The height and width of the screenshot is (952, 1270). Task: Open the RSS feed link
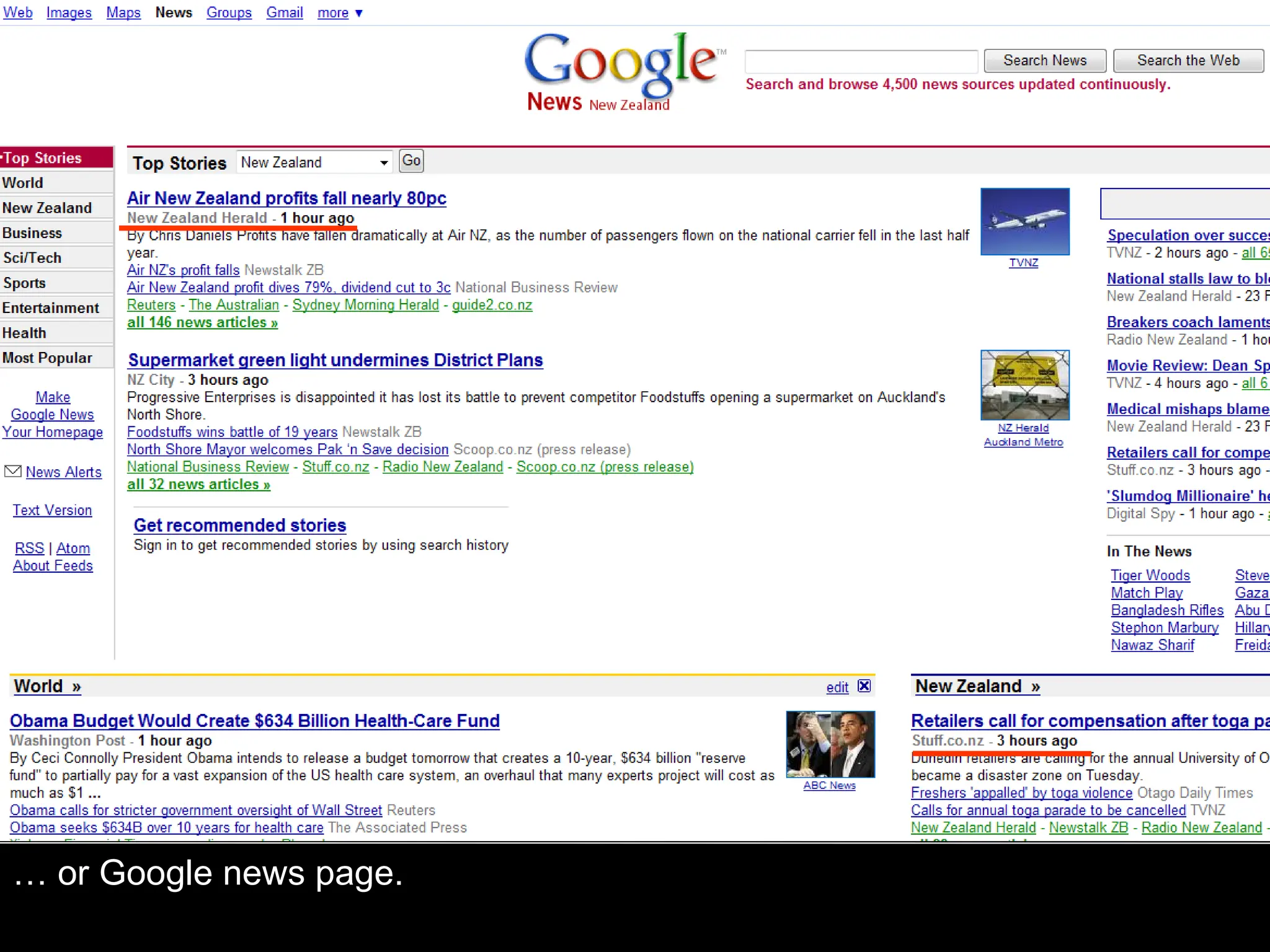30,549
